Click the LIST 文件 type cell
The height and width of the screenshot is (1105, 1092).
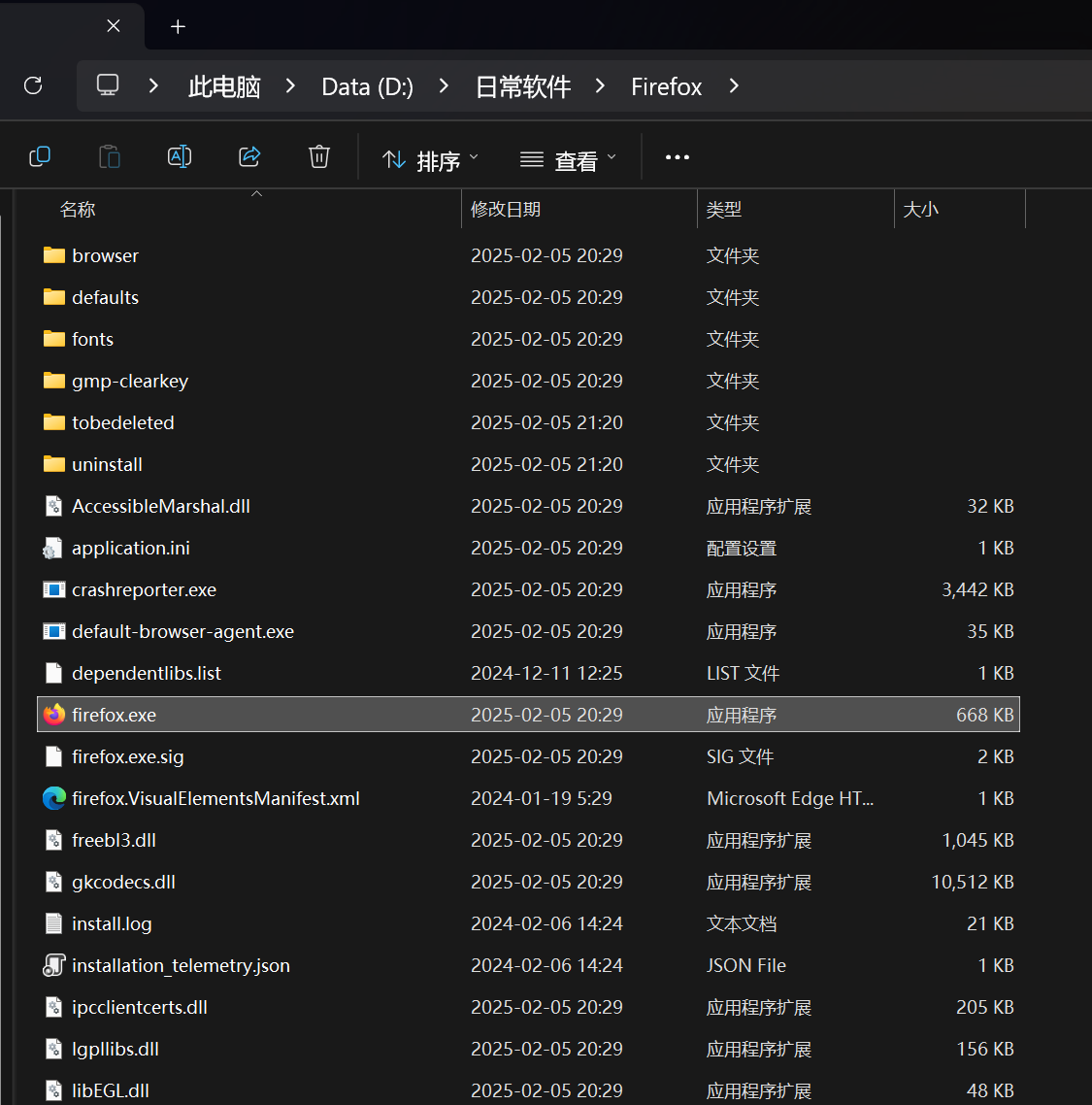(x=743, y=673)
